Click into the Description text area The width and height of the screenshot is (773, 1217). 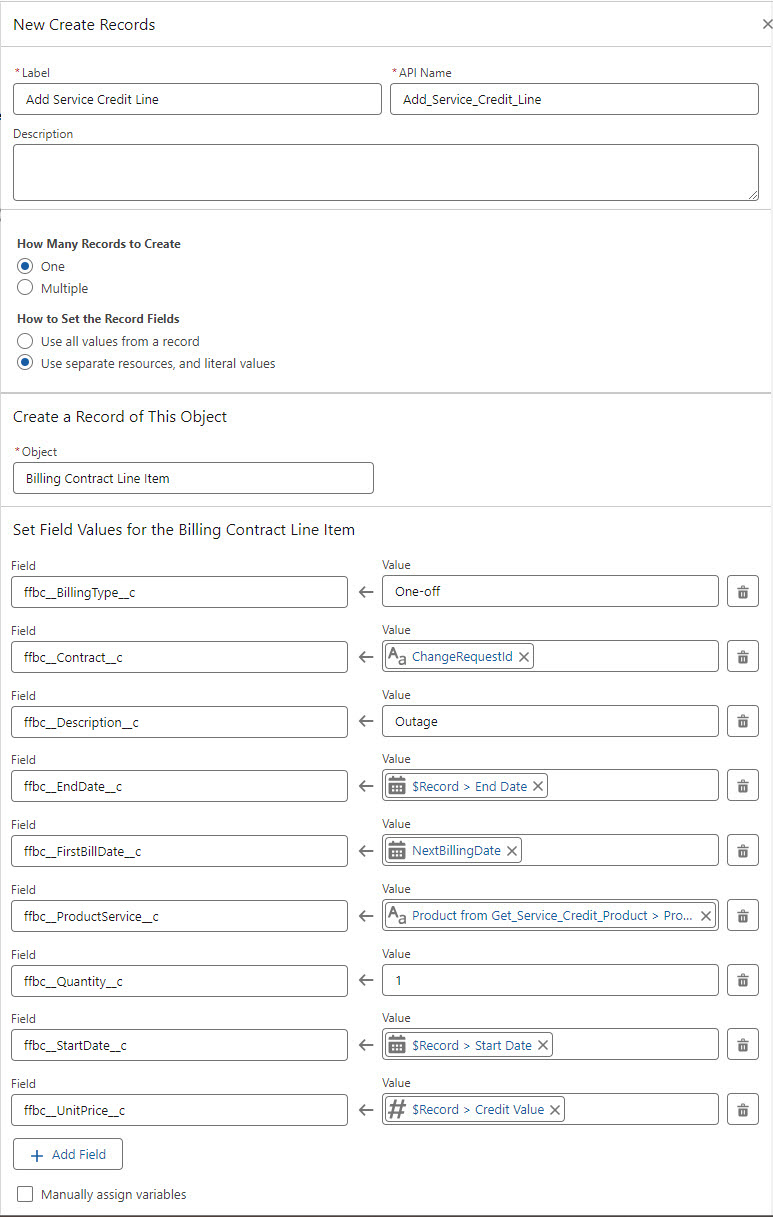click(x=385, y=172)
